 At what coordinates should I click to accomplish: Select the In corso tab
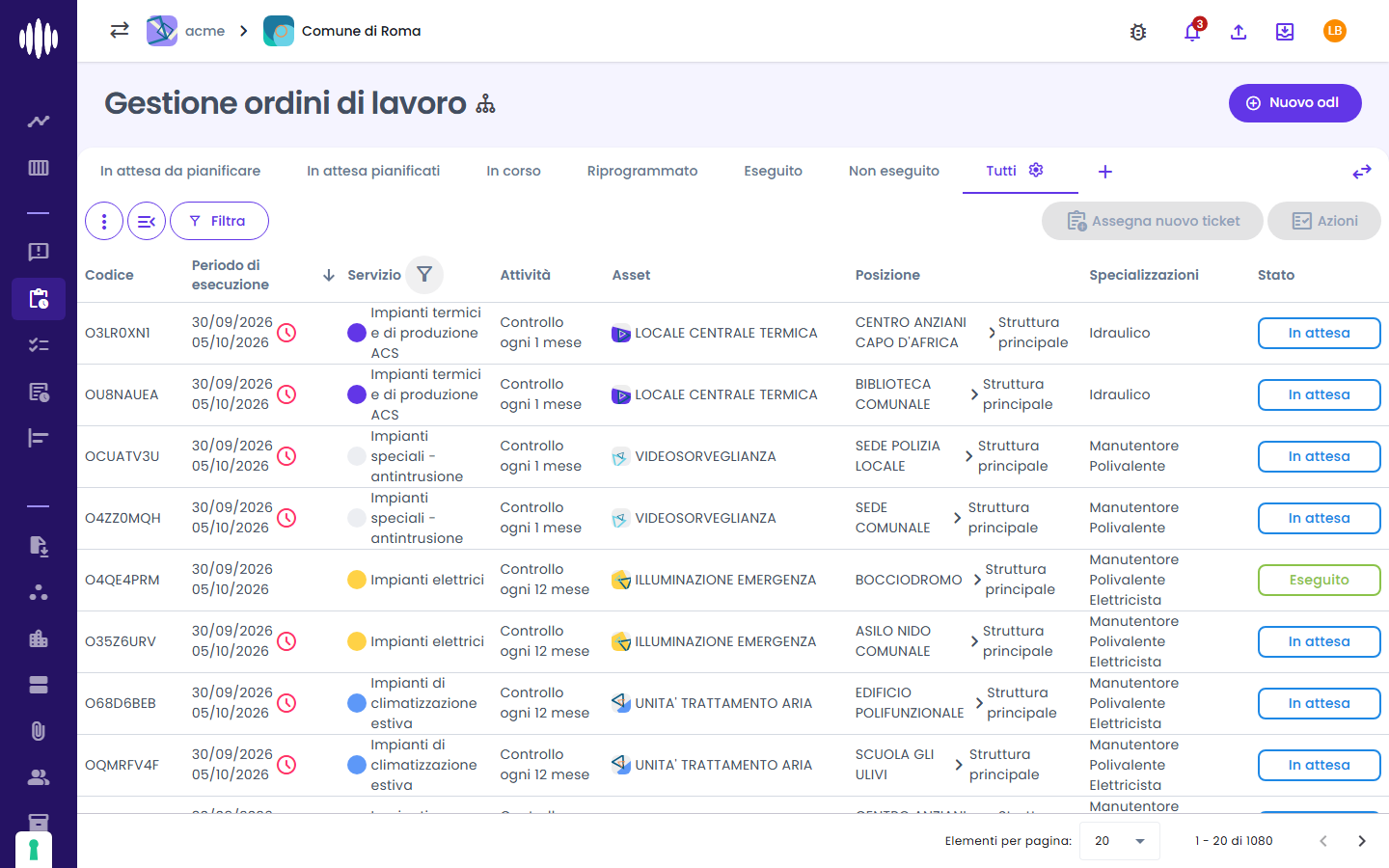click(x=513, y=171)
